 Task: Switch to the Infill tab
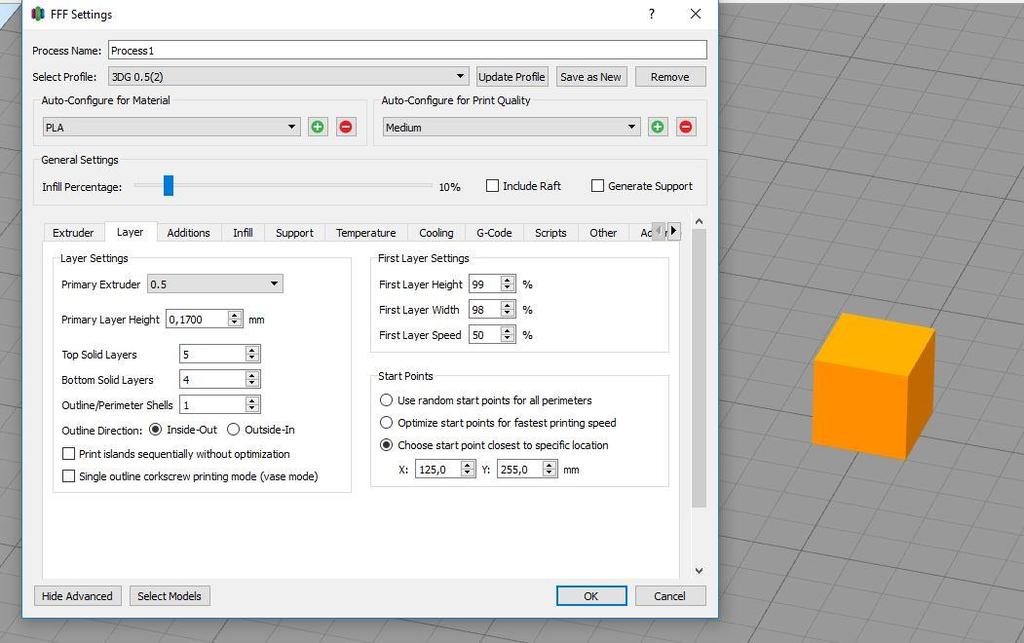tap(243, 233)
